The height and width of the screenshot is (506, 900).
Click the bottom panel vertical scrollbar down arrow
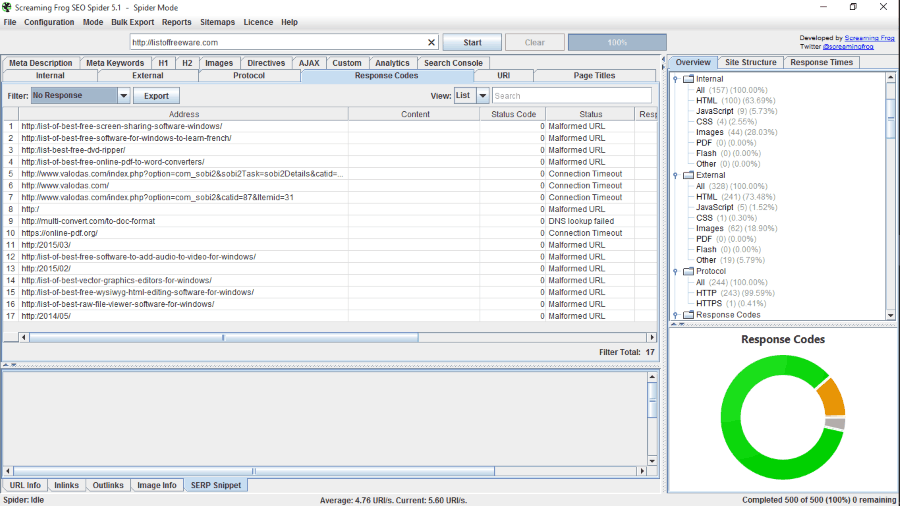[x=652, y=461]
